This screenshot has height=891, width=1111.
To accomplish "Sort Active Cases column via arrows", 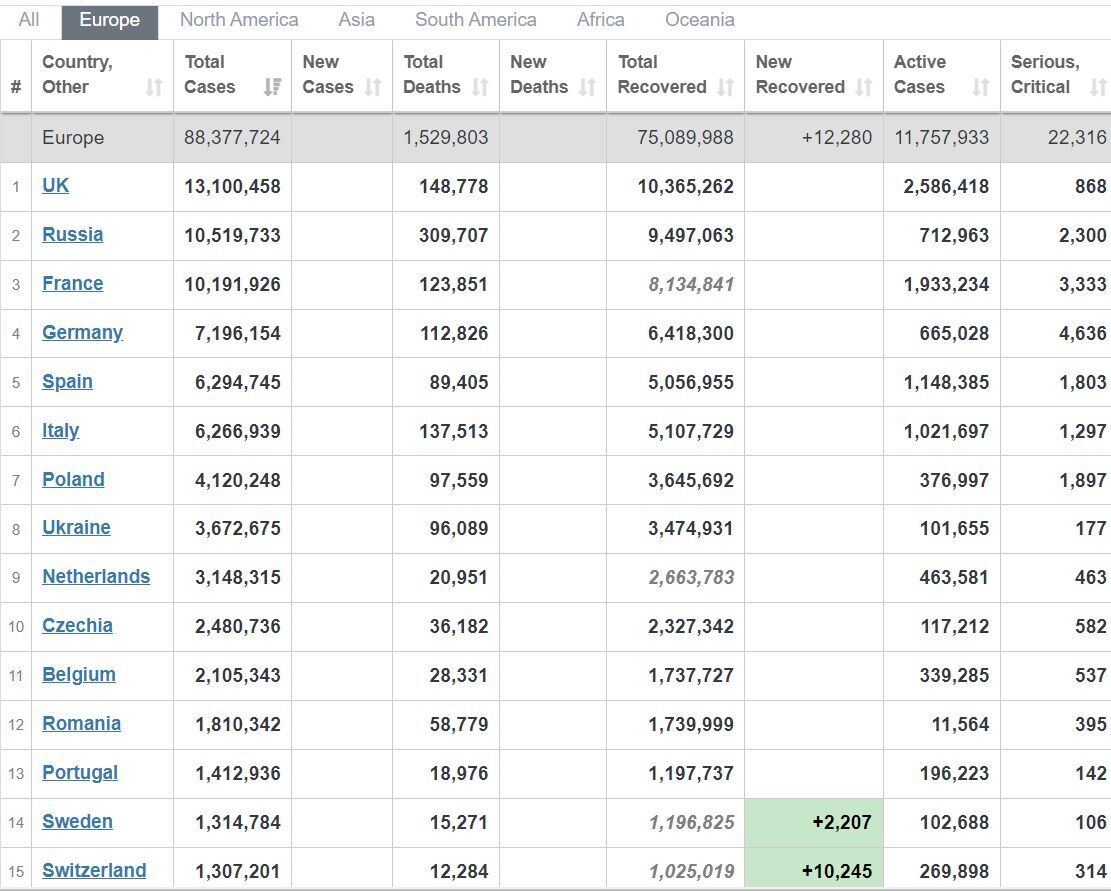I will click(x=980, y=88).
